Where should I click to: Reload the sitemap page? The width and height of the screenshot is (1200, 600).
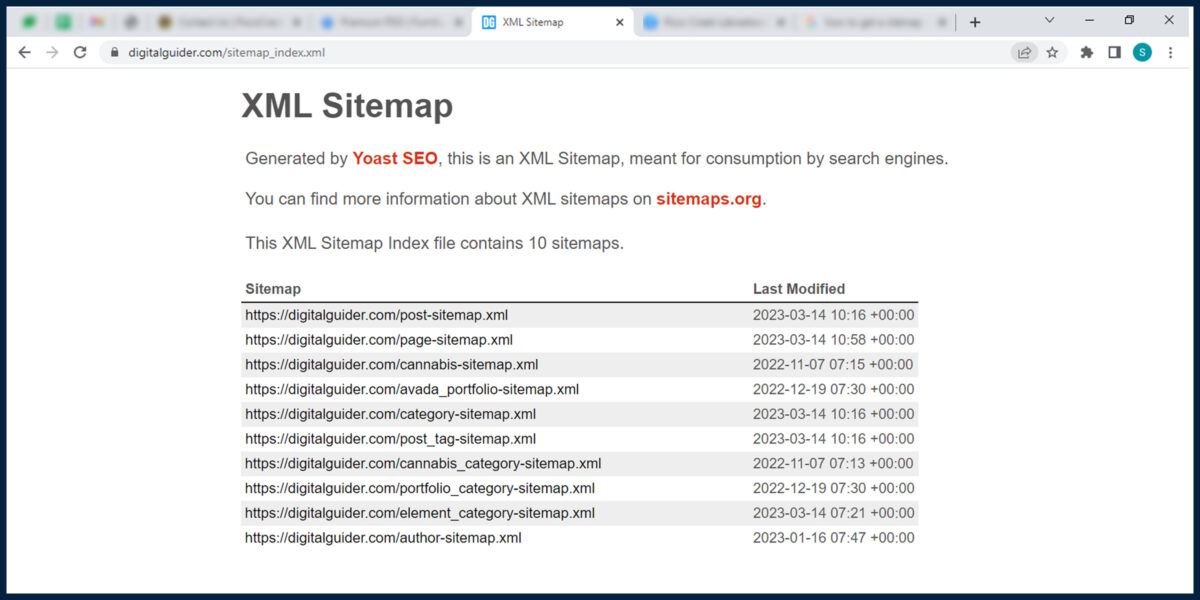pos(80,52)
